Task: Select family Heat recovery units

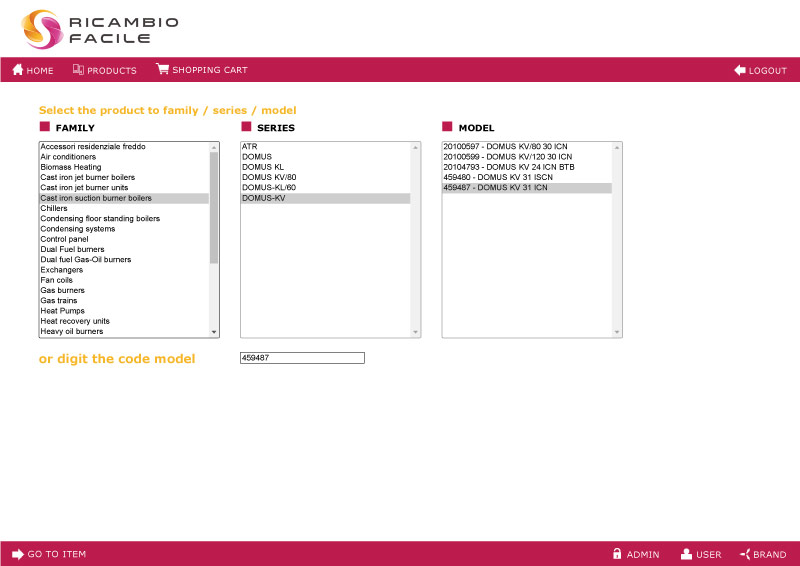Action: point(124,321)
